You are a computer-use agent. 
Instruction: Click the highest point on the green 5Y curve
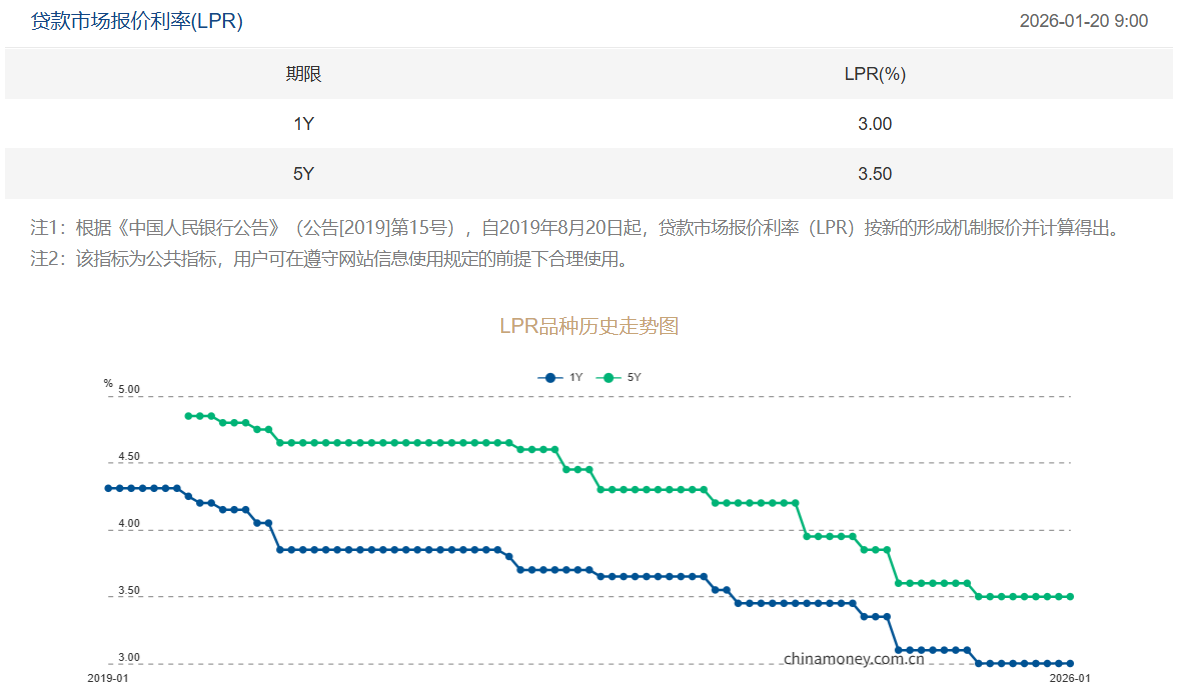pos(190,415)
